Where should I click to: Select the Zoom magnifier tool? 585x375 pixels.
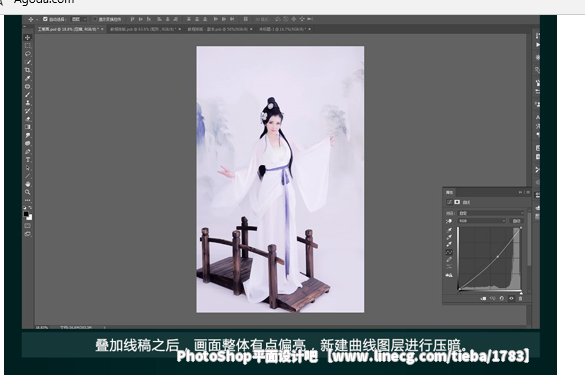(28, 192)
